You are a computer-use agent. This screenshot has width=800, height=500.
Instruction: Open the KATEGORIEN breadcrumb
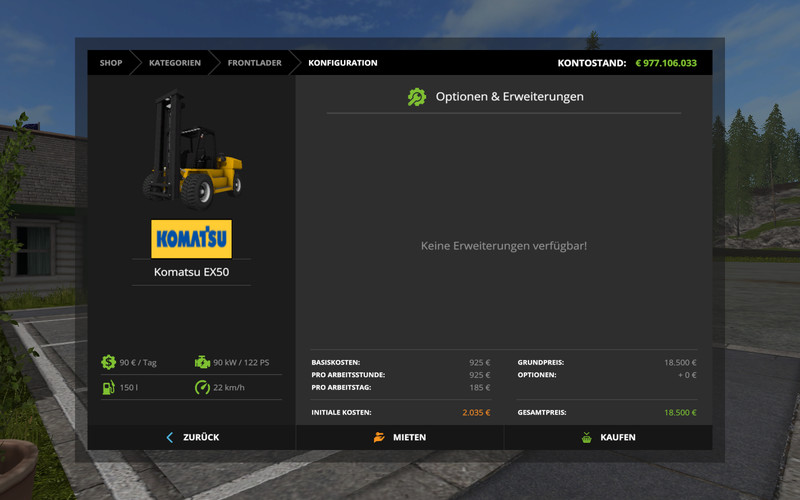[x=175, y=63]
